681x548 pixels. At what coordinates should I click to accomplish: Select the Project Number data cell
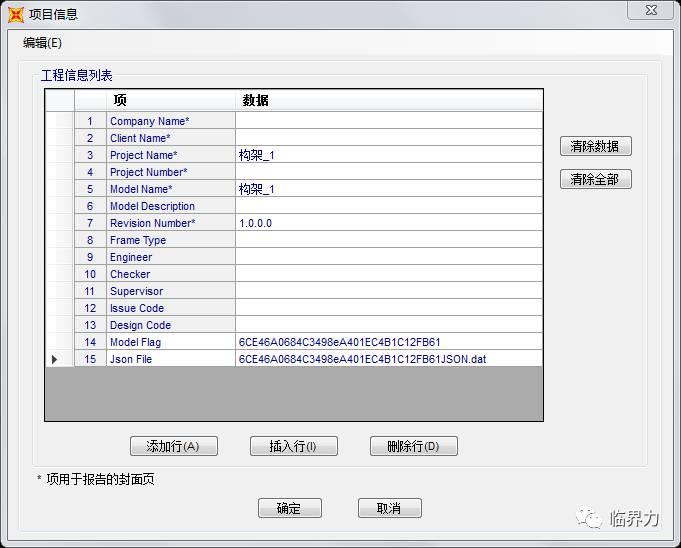click(x=389, y=172)
